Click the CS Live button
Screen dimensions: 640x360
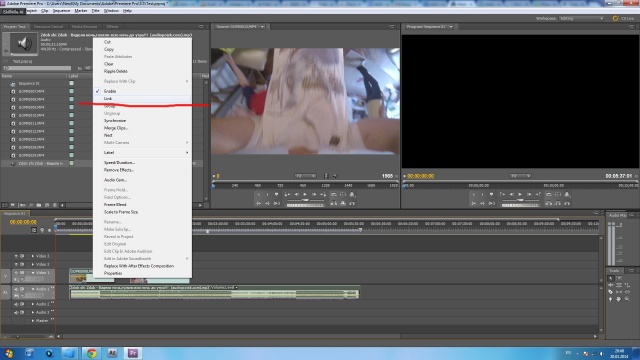[623, 18]
